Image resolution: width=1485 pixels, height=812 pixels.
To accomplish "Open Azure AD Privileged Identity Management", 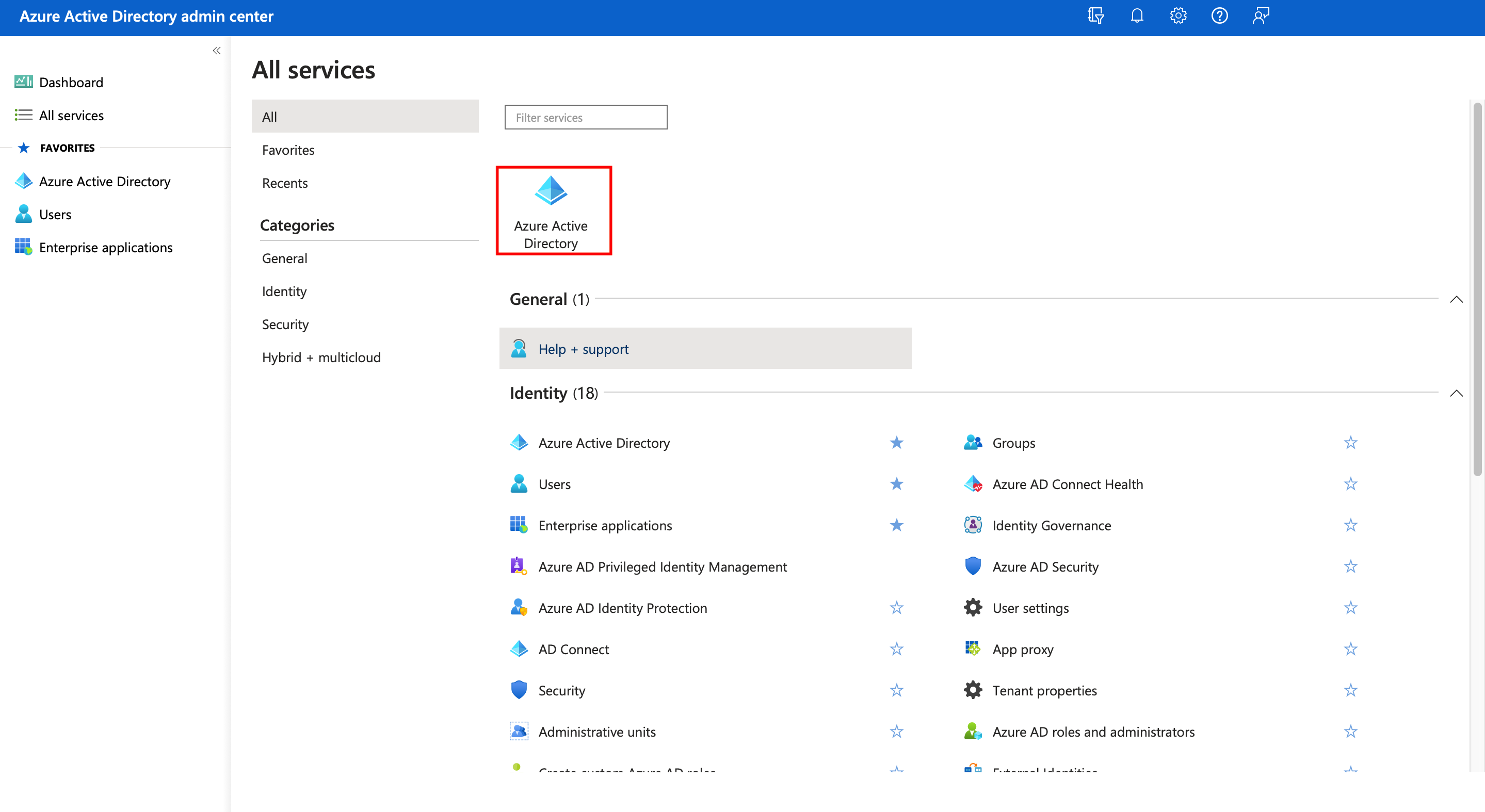I will pyautogui.click(x=662, y=567).
